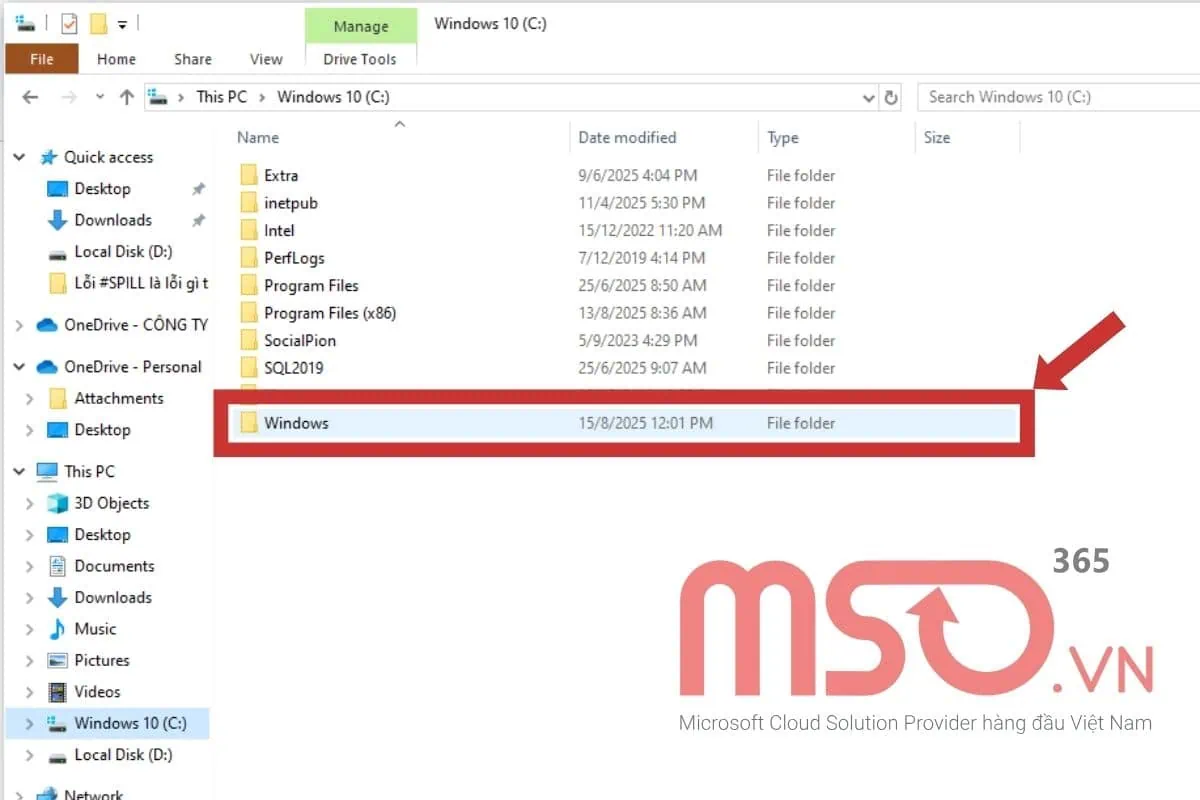
Task: Navigate up one level with the up arrow
Action: (126, 96)
